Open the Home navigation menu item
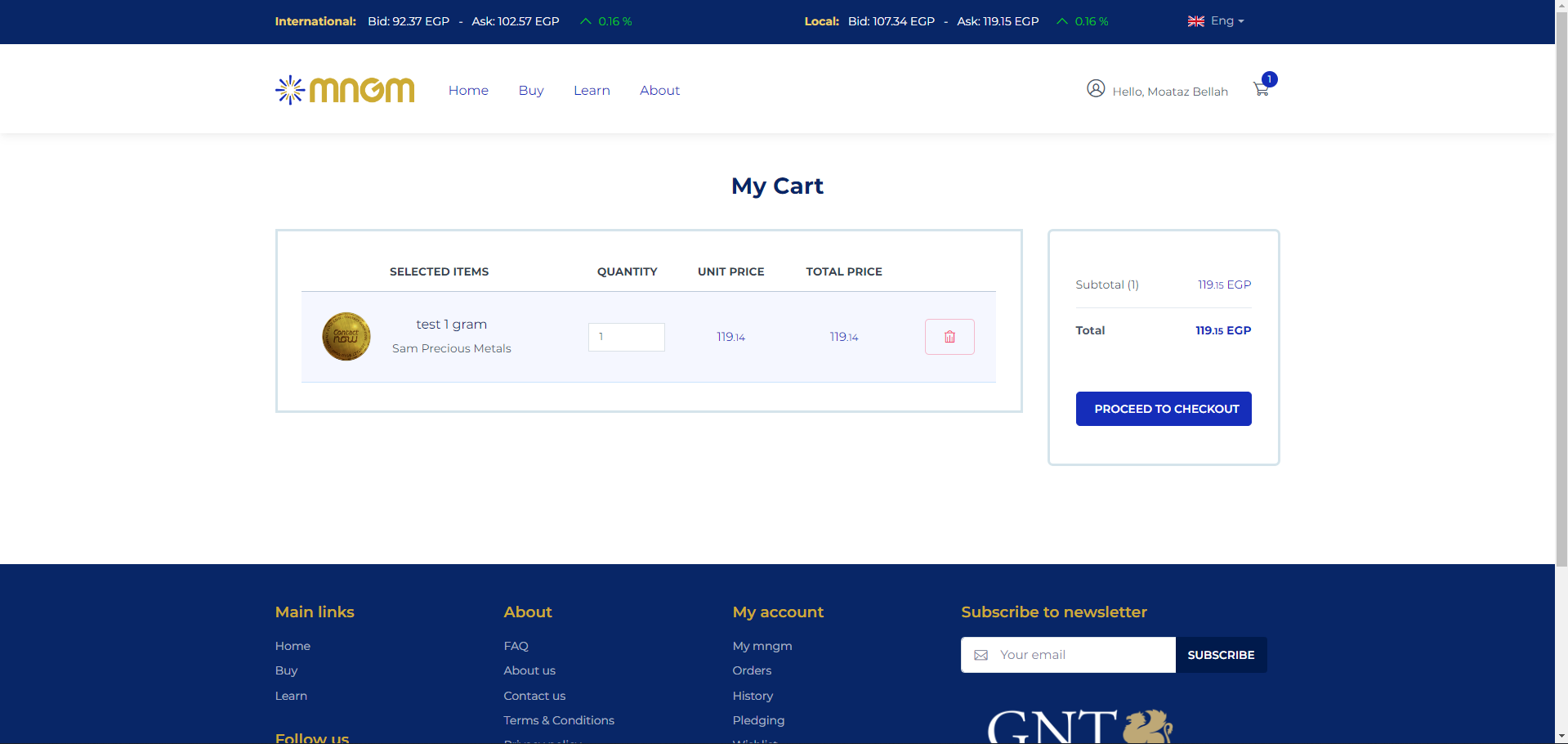This screenshot has height=744, width=1568. point(468,91)
